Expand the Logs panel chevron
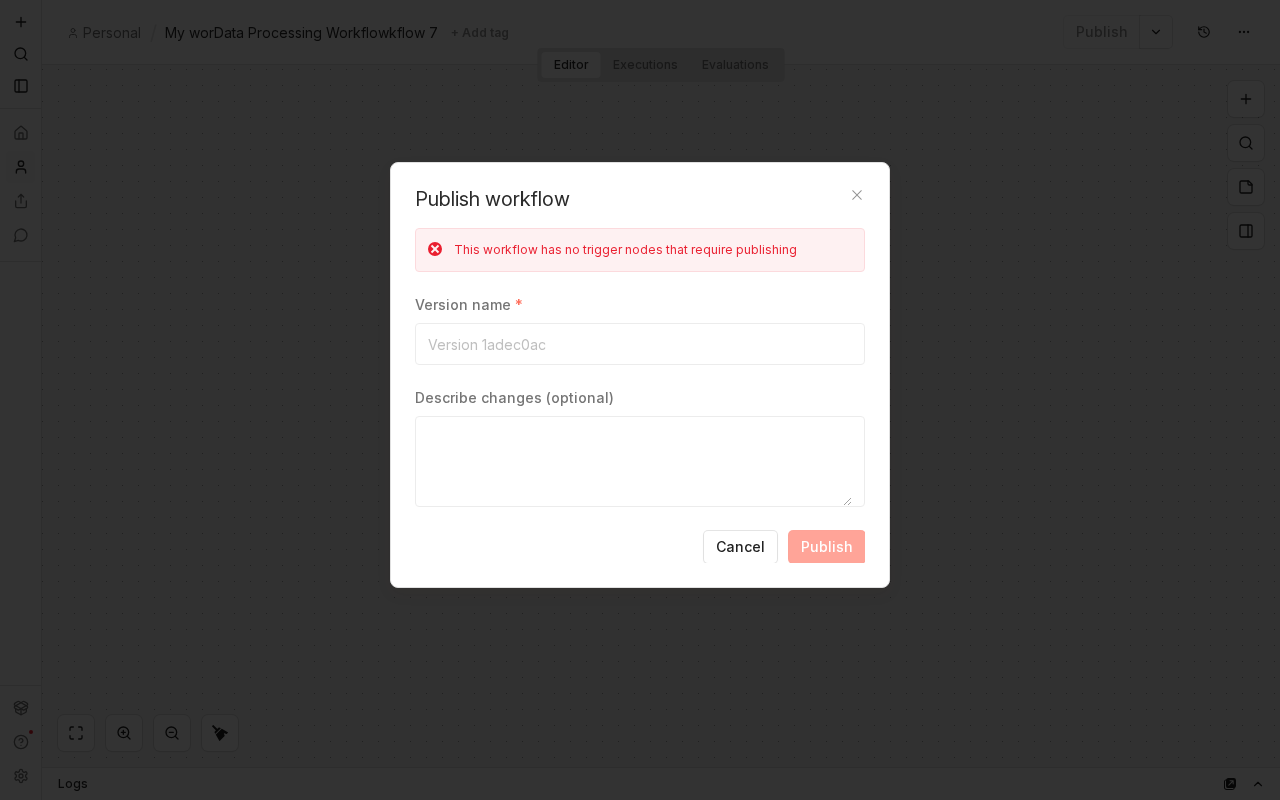 [1258, 784]
